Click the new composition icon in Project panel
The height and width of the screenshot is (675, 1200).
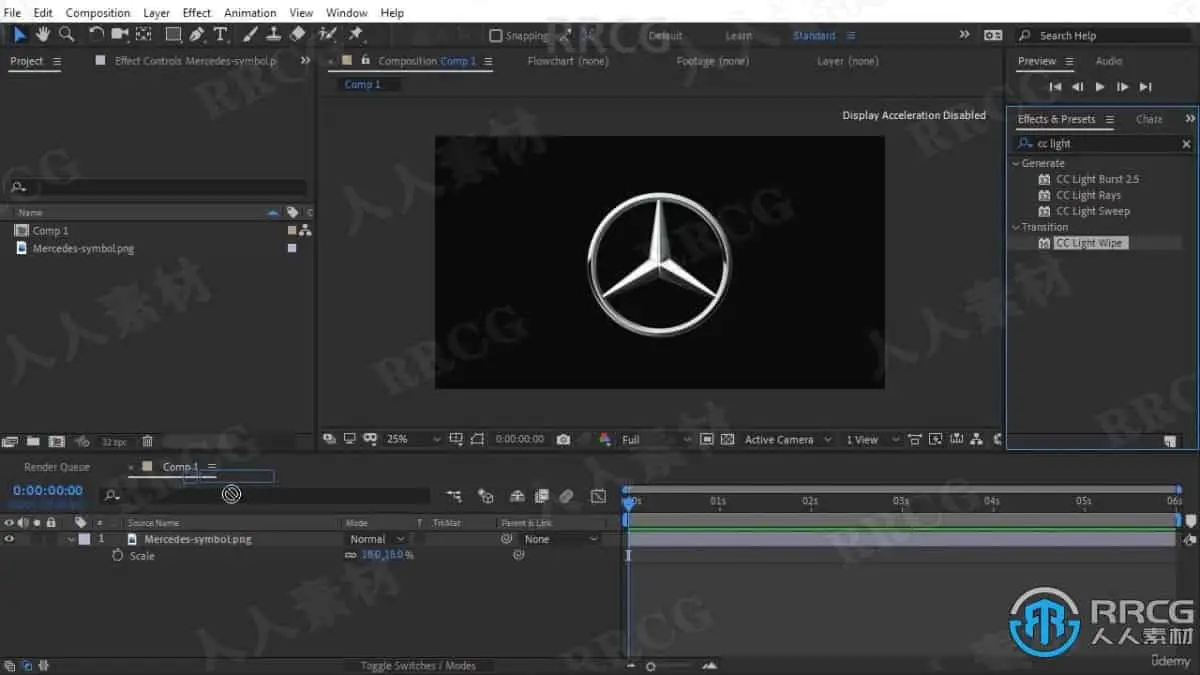(x=56, y=441)
